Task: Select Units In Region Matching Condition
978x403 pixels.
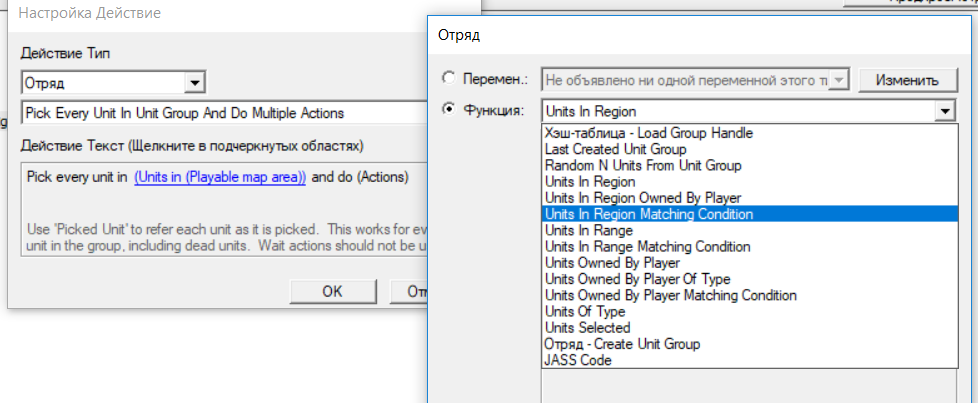Action: pyautogui.click(x=648, y=214)
